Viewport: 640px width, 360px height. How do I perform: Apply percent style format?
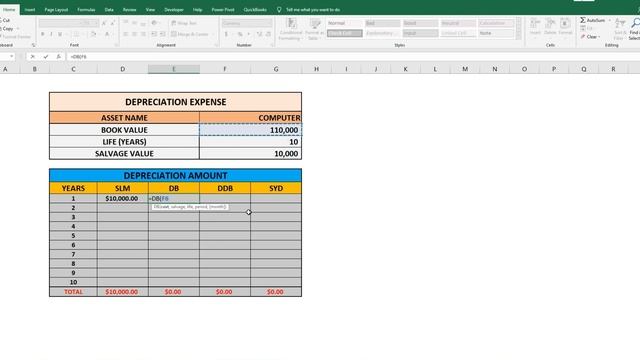click(x=240, y=34)
